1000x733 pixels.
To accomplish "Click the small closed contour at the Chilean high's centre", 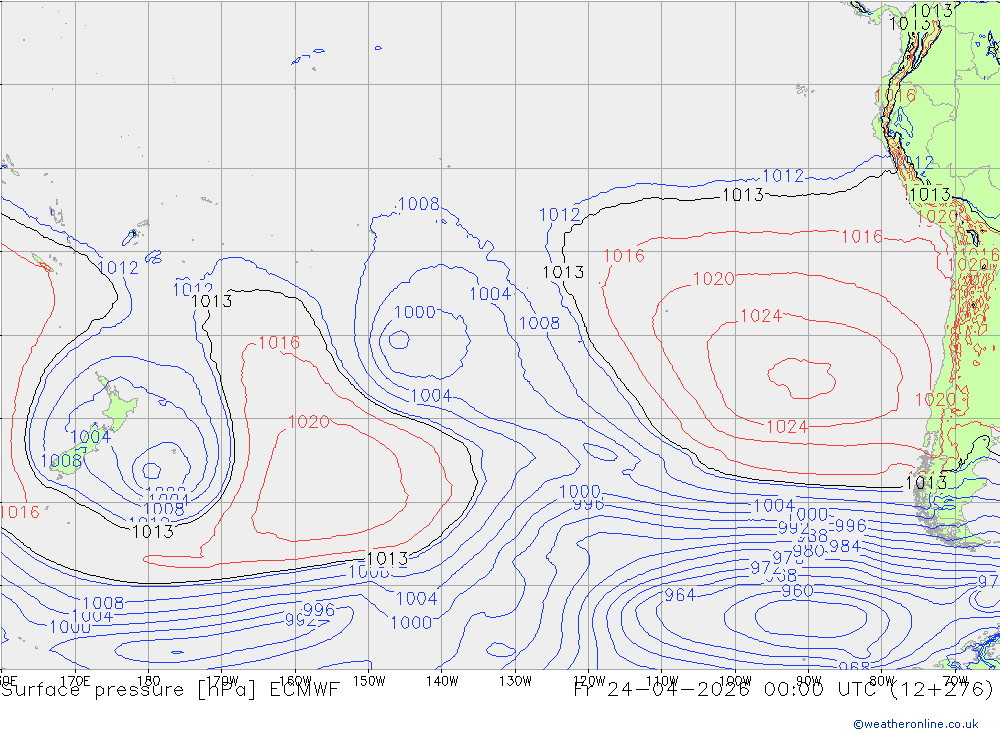I will tap(802, 378).
